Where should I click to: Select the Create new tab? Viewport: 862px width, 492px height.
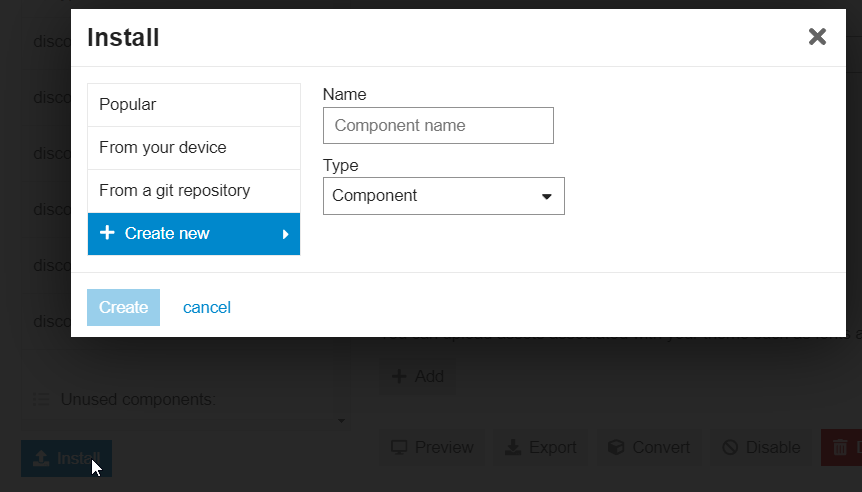[x=194, y=234]
